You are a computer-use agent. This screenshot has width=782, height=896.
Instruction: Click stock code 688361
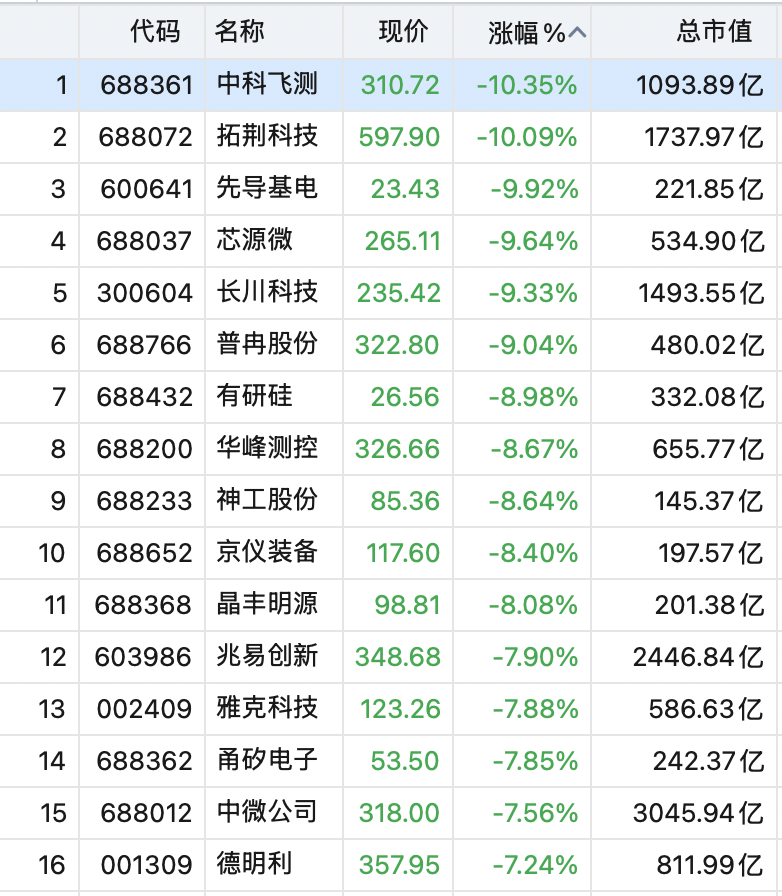146,86
